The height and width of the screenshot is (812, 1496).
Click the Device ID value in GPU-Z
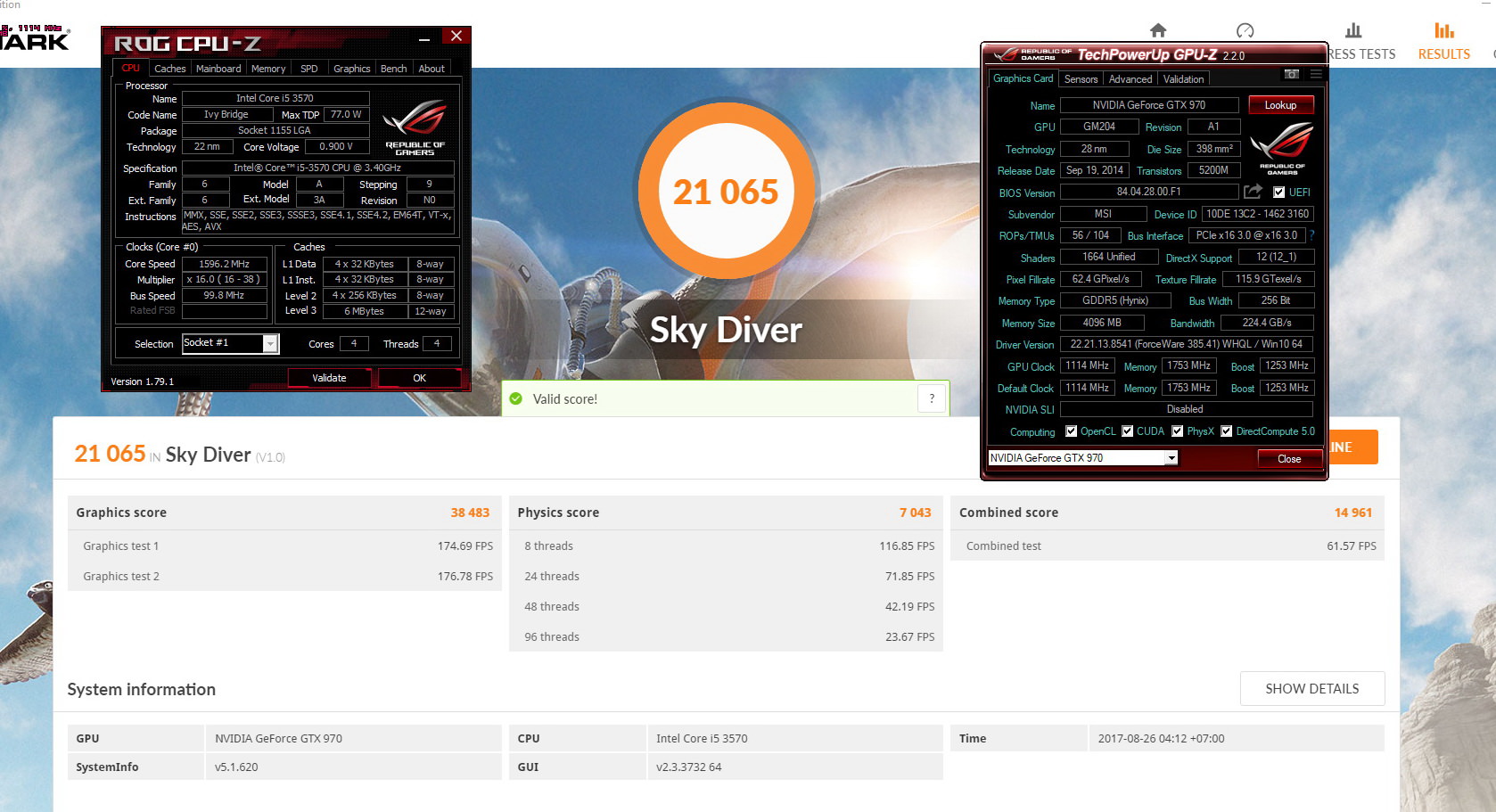coord(1258,214)
